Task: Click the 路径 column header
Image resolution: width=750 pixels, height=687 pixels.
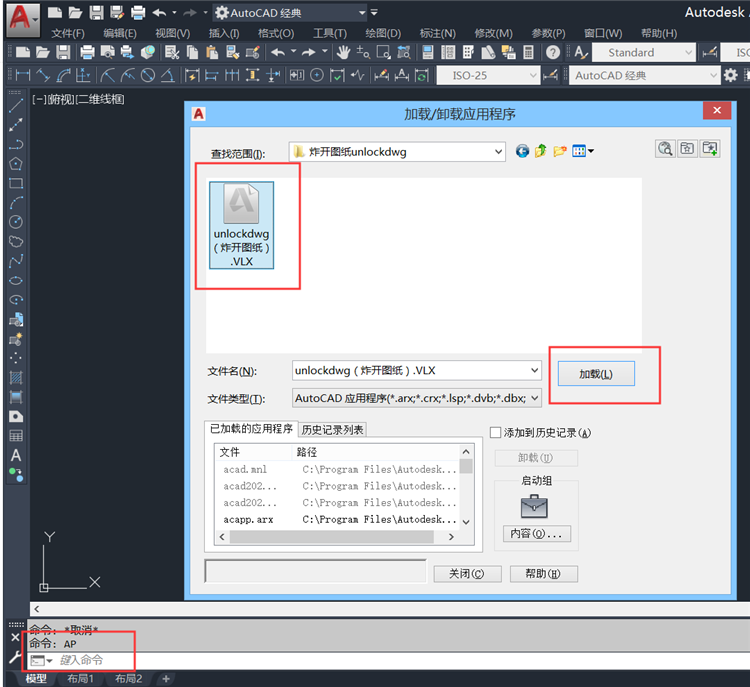Action: point(375,452)
